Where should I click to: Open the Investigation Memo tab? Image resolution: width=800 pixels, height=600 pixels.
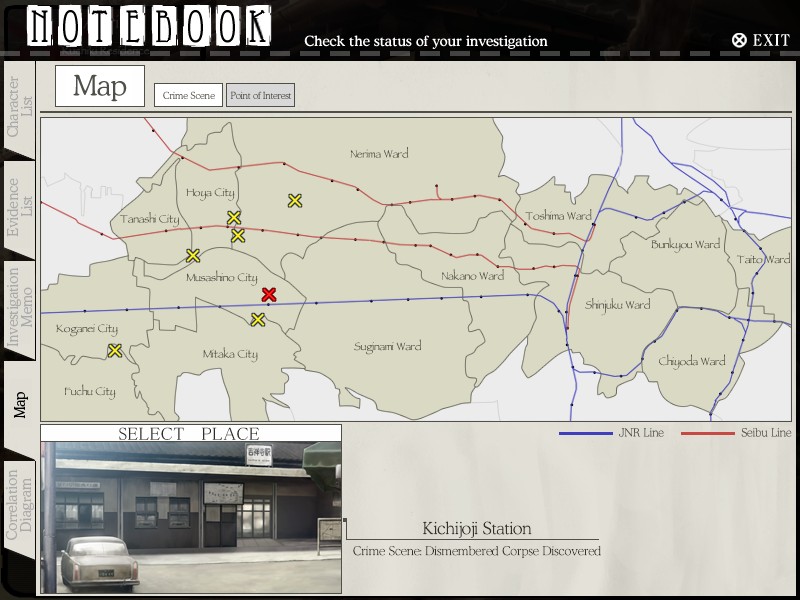point(19,309)
